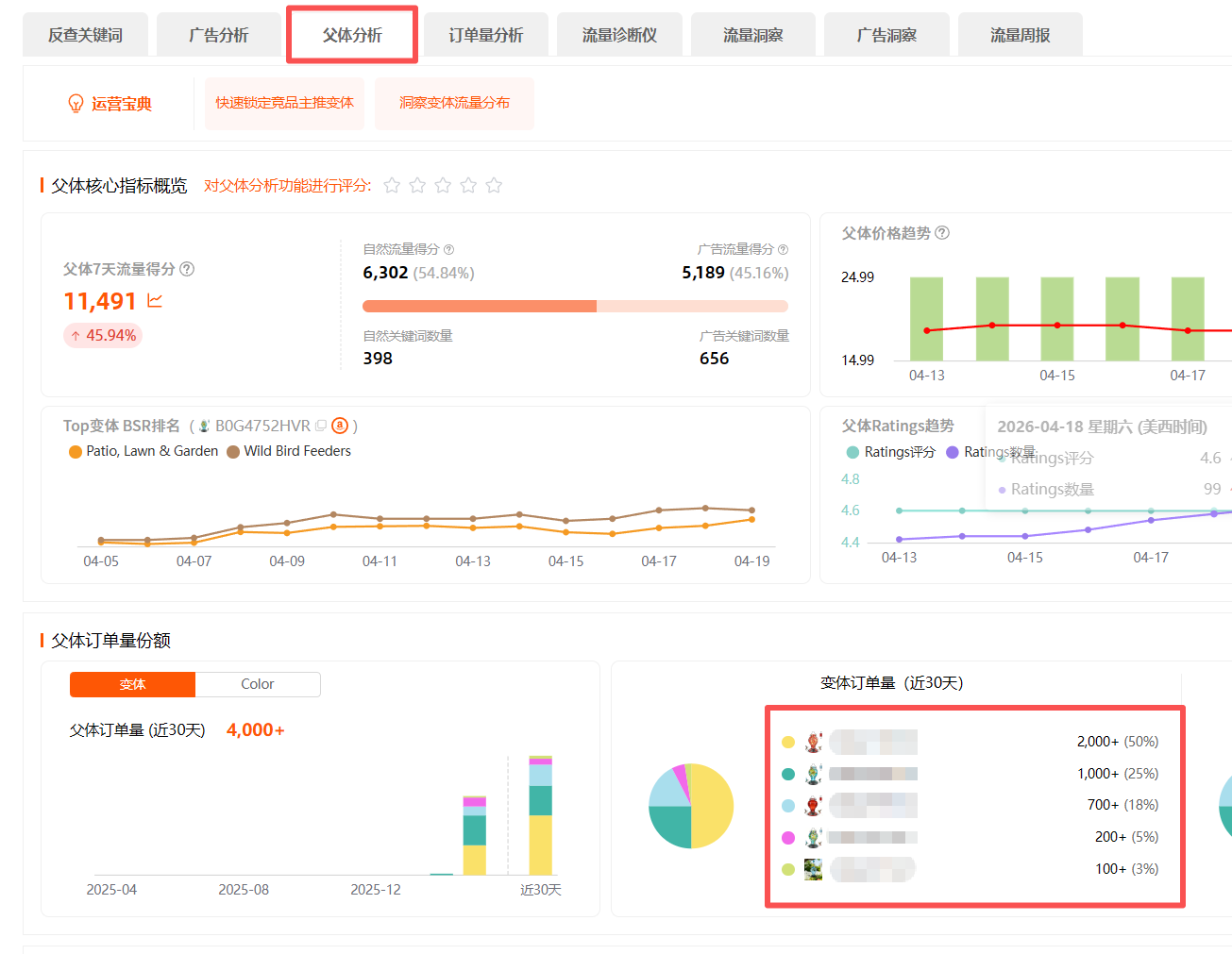Click 洞察变体流量分布 button

(x=454, y=103)
